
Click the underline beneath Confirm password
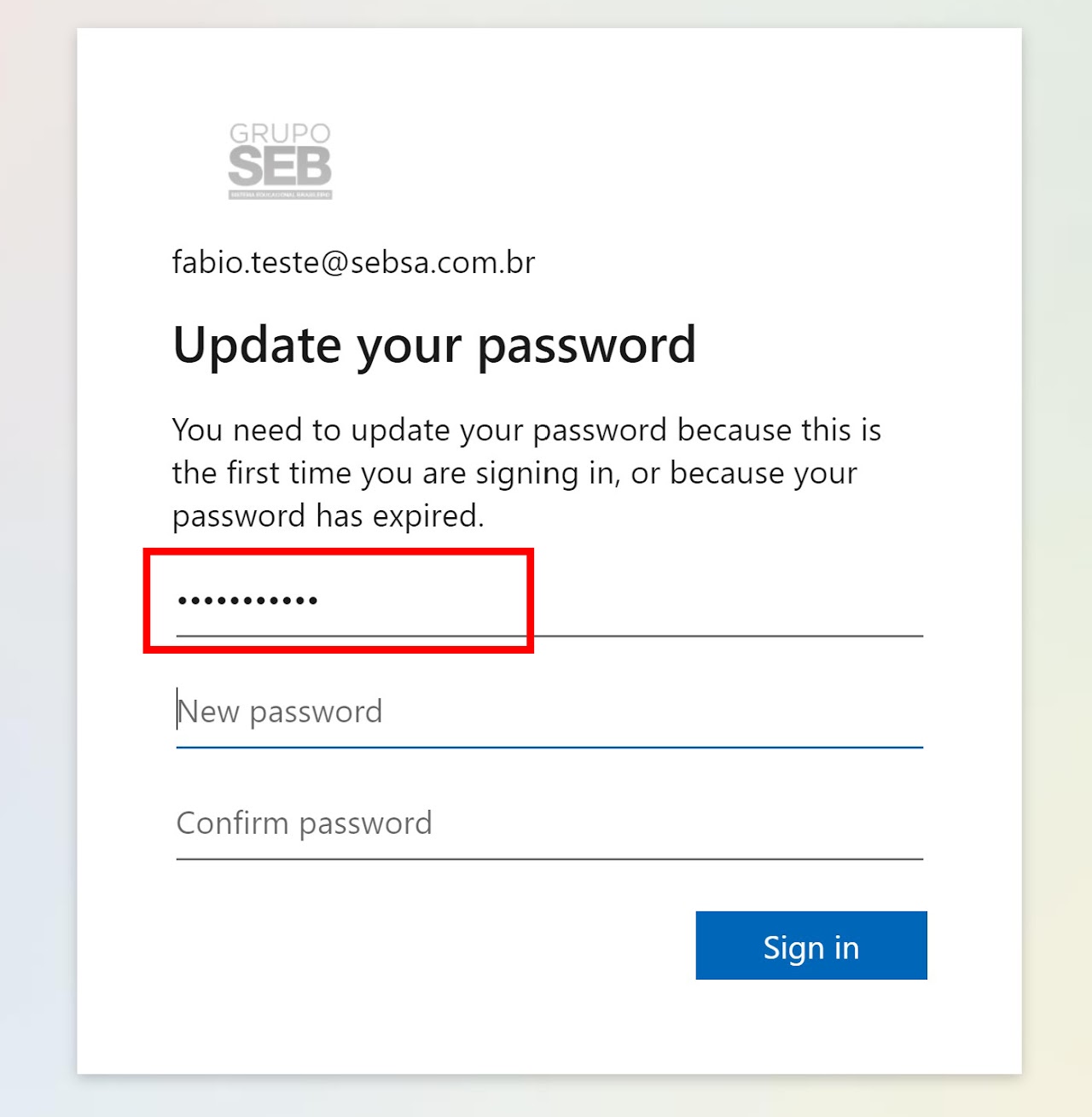pos(549,859)
